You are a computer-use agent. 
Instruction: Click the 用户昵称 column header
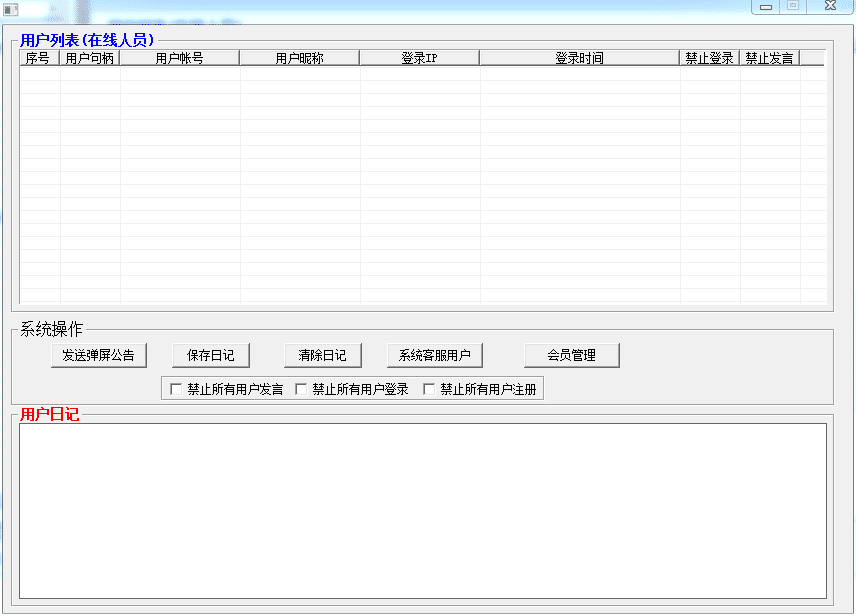coord(297,57)
